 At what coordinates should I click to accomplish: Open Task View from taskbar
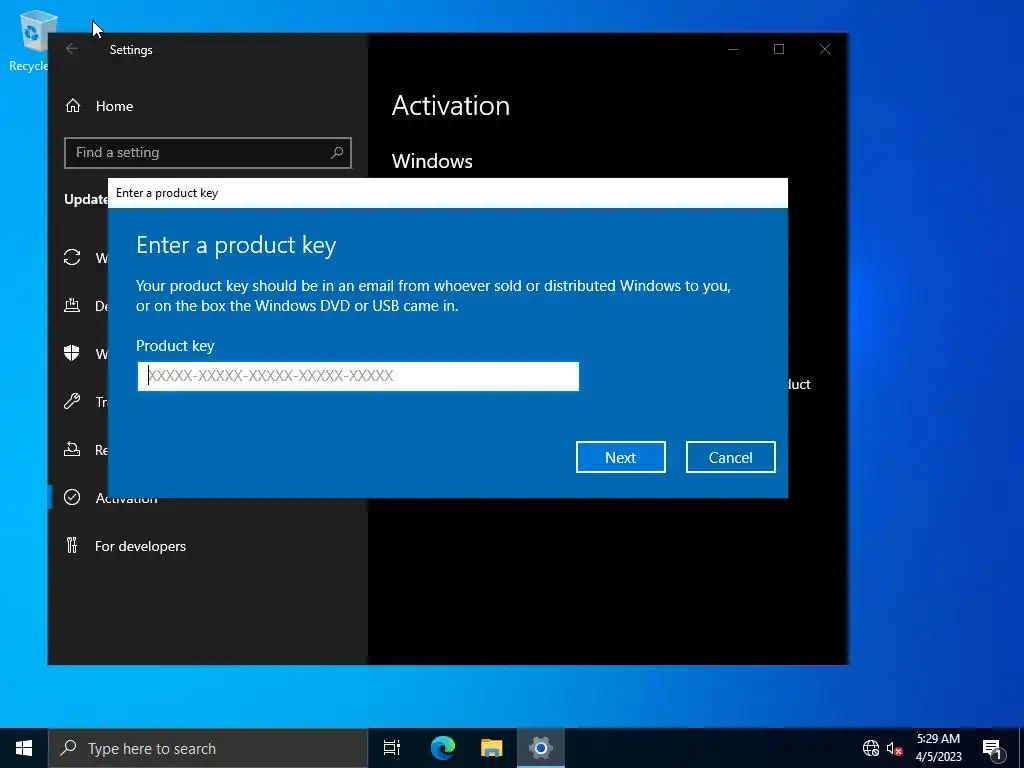tap(392, 748)
